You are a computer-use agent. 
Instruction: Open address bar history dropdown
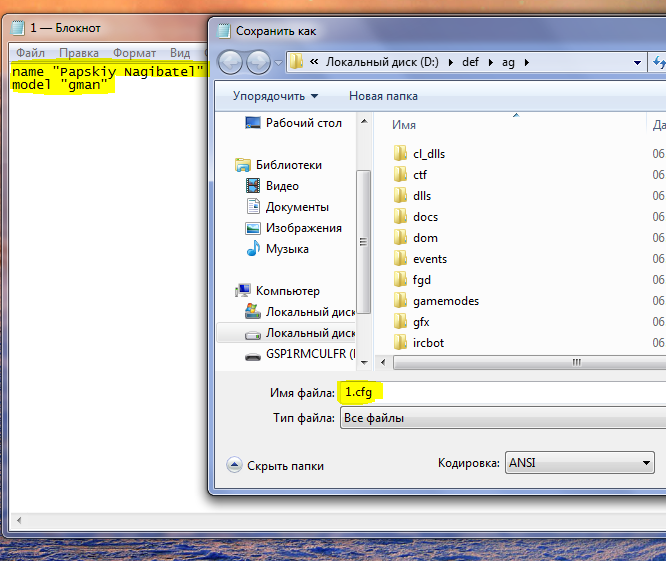(x=637, y=63)
